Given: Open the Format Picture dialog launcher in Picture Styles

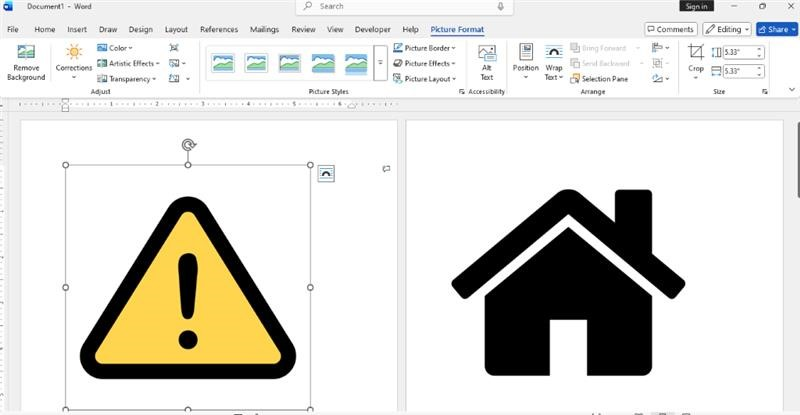Looking at the screenshot, I should click(461, 92).
